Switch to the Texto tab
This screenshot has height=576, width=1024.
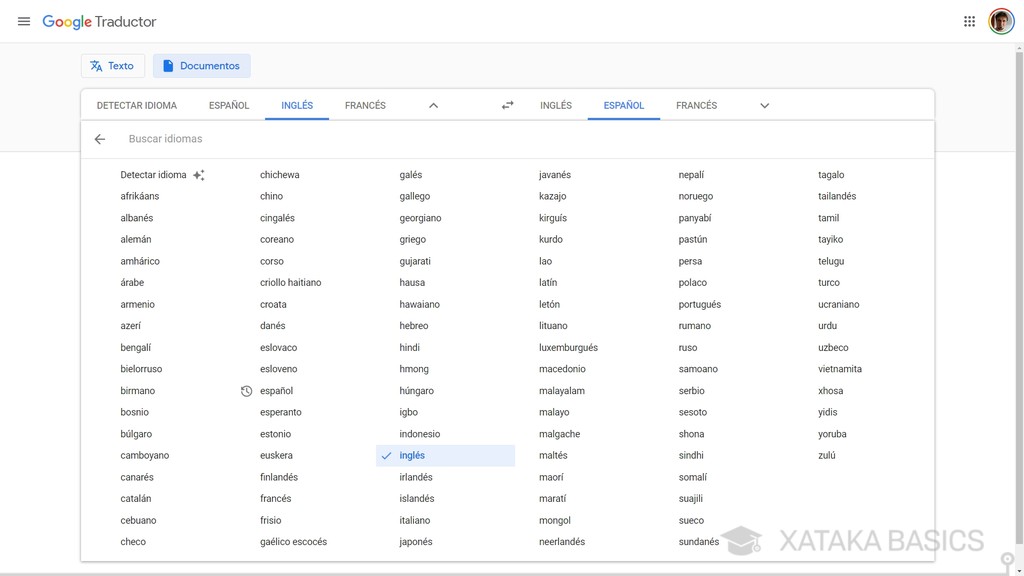(x=113, y=65)
